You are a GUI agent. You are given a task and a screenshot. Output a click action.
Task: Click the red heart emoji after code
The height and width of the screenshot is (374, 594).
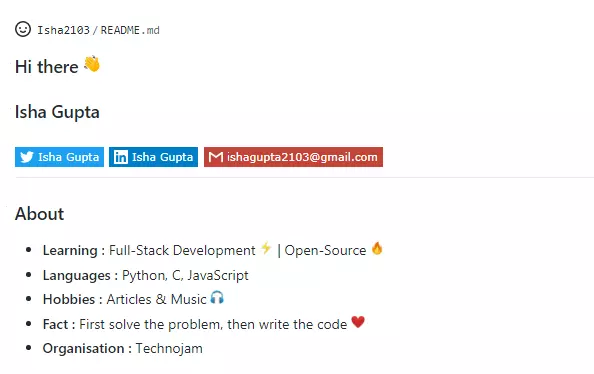tap(358, 322)
